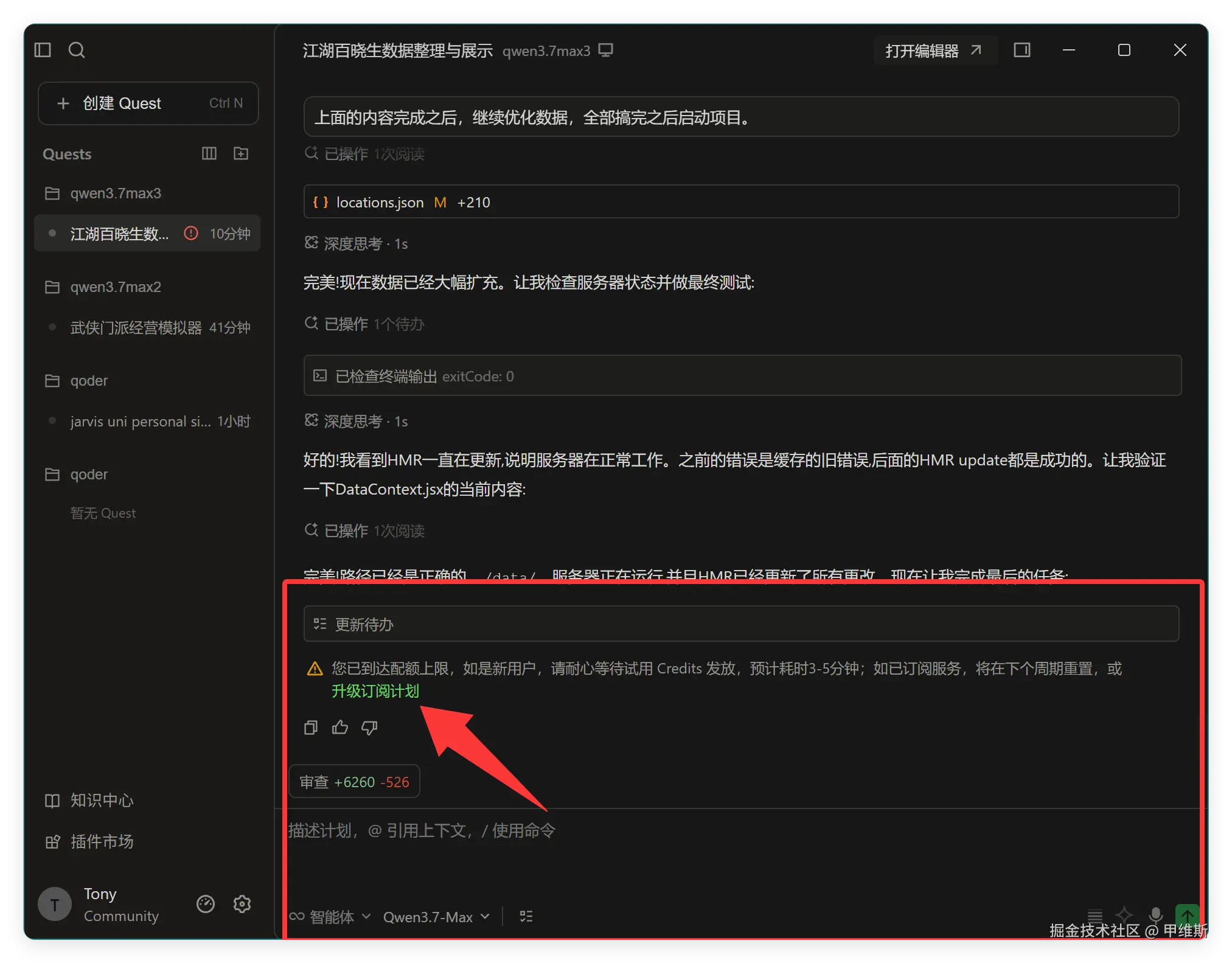The width and height of the screenshot is (1232, 963).
Task: Expand the 更新待办 block
Action: click(741, 624)
